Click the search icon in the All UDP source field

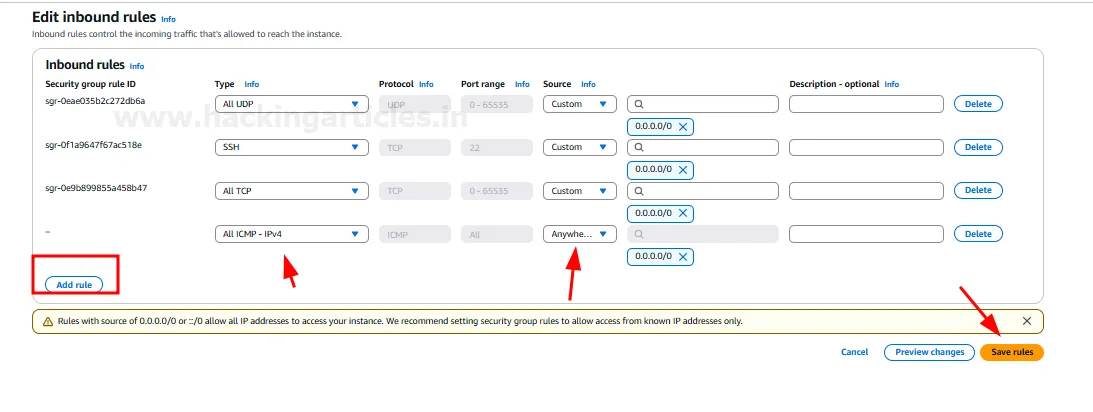click(x=639, y=104)
